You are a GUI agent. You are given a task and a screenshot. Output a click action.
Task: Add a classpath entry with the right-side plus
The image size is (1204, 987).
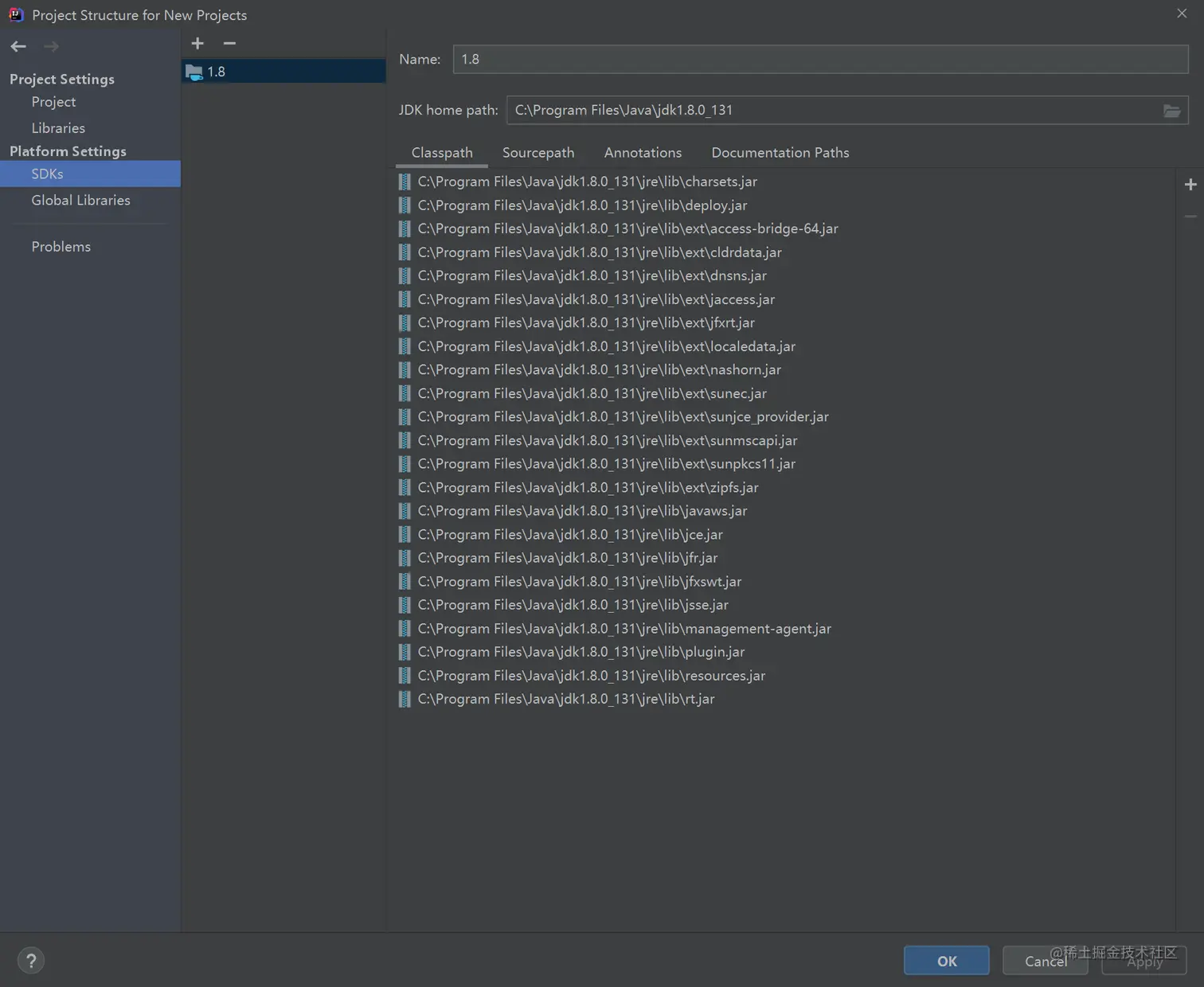coord(1190,185)
